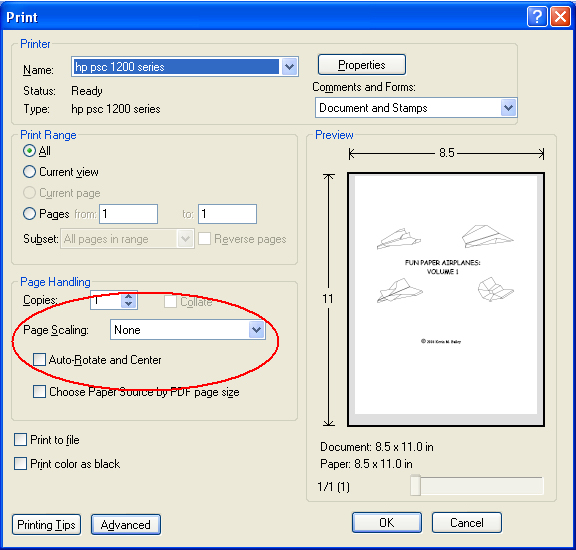Click the Cancel button
The height and width of the screenshot is (550, 576).
pos(467,522)
